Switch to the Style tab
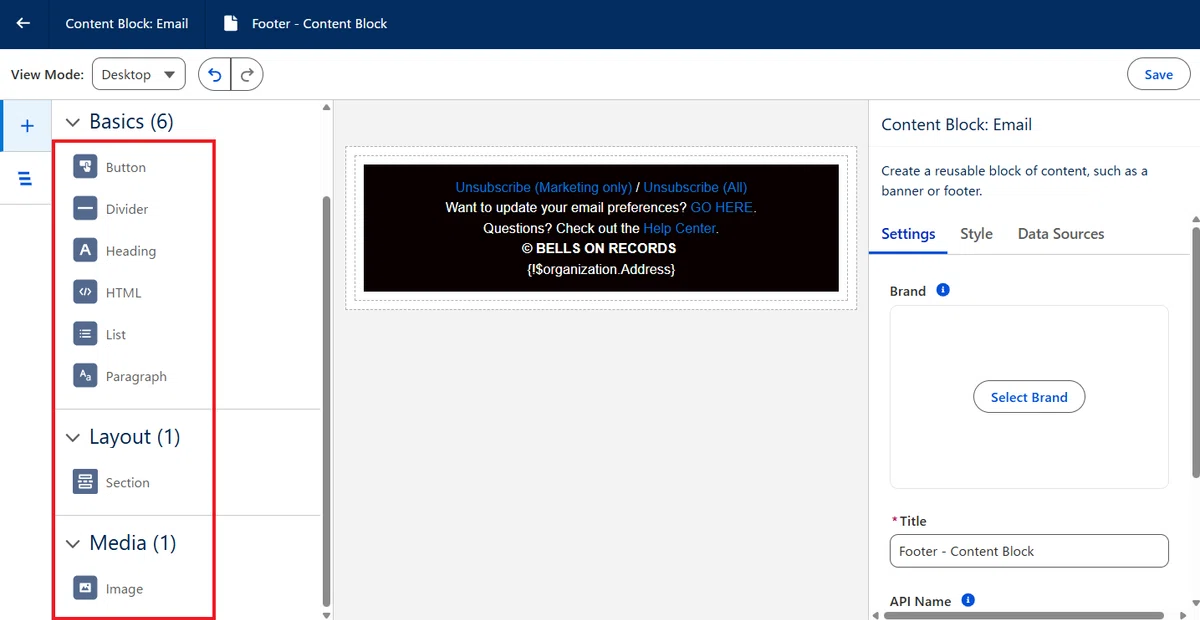The width and height of the screenshot is (1200, 620). (x=976, y=233)
